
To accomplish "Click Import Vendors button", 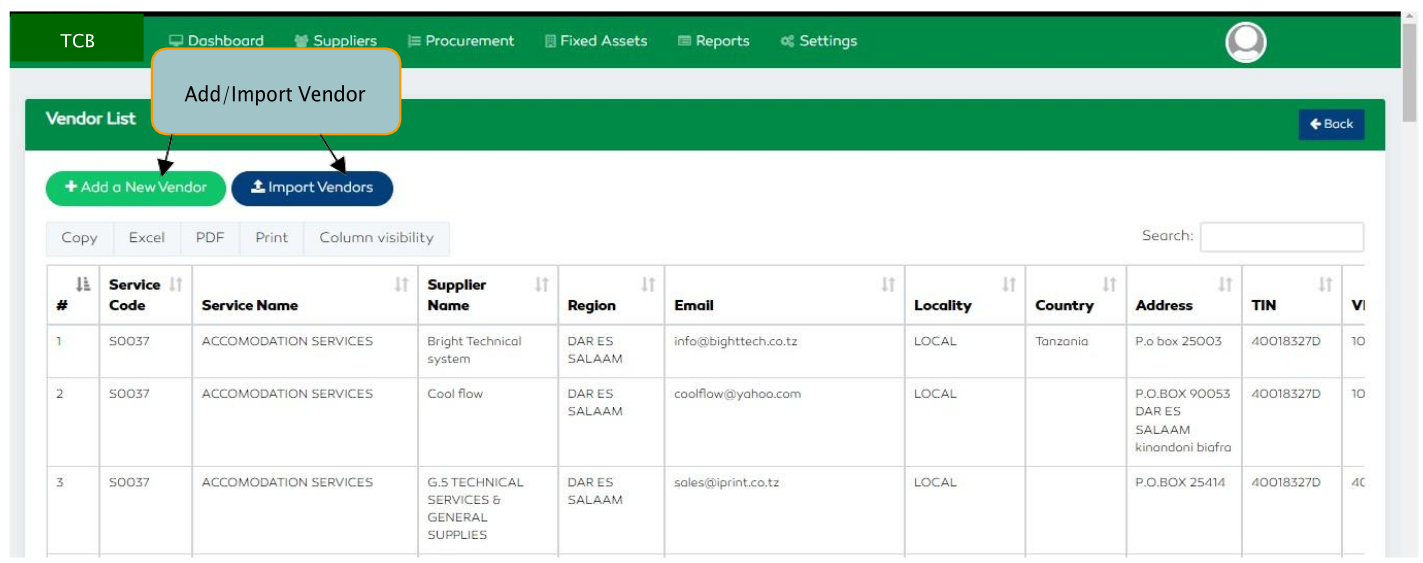I will coord(312,188).
